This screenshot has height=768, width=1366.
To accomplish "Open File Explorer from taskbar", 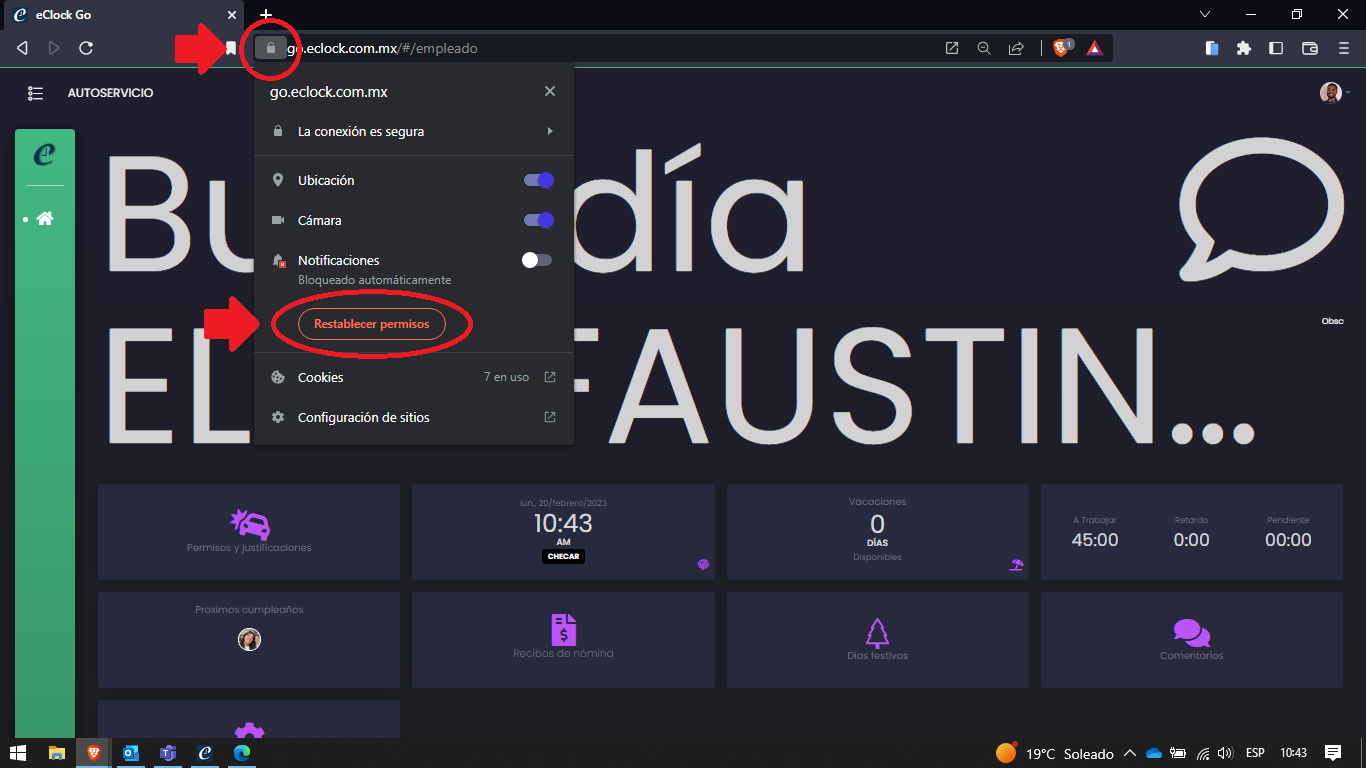I will pyautogui.click(x=57, y=753).
